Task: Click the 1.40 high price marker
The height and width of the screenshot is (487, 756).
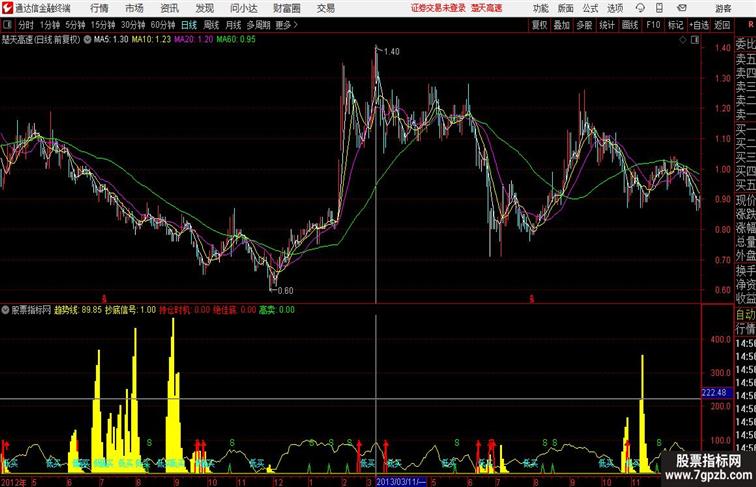Action: (392, 52)
